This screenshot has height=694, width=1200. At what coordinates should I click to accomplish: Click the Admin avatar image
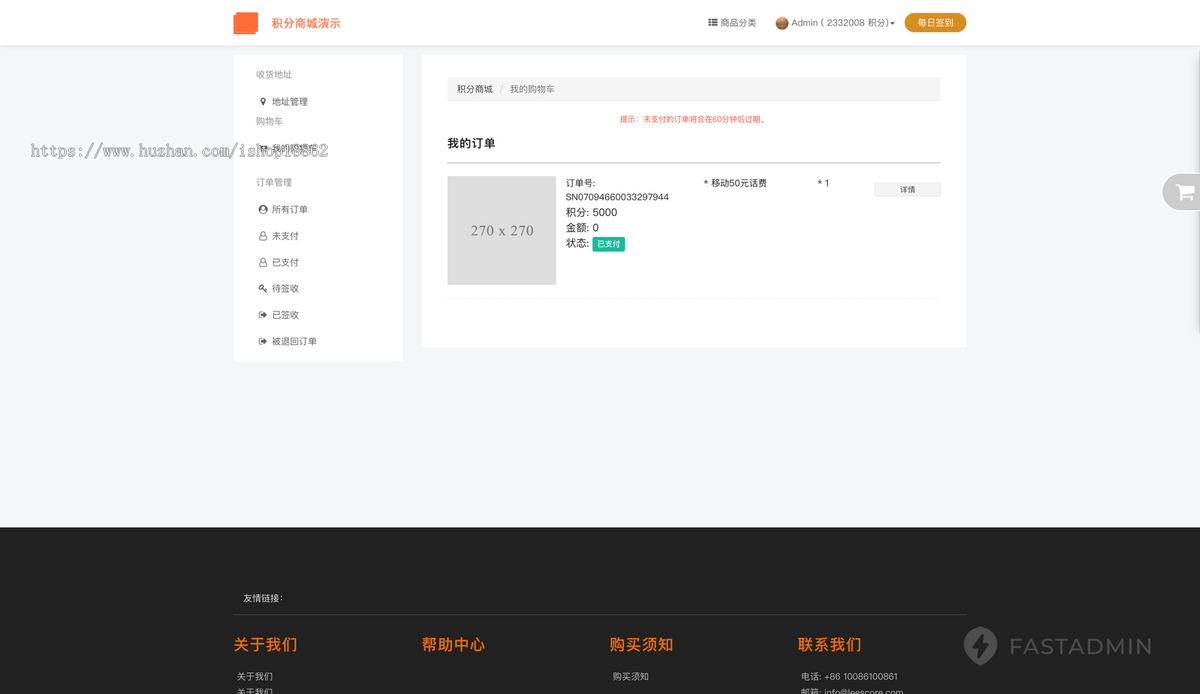pyautogui.click(x=782, y=22)
